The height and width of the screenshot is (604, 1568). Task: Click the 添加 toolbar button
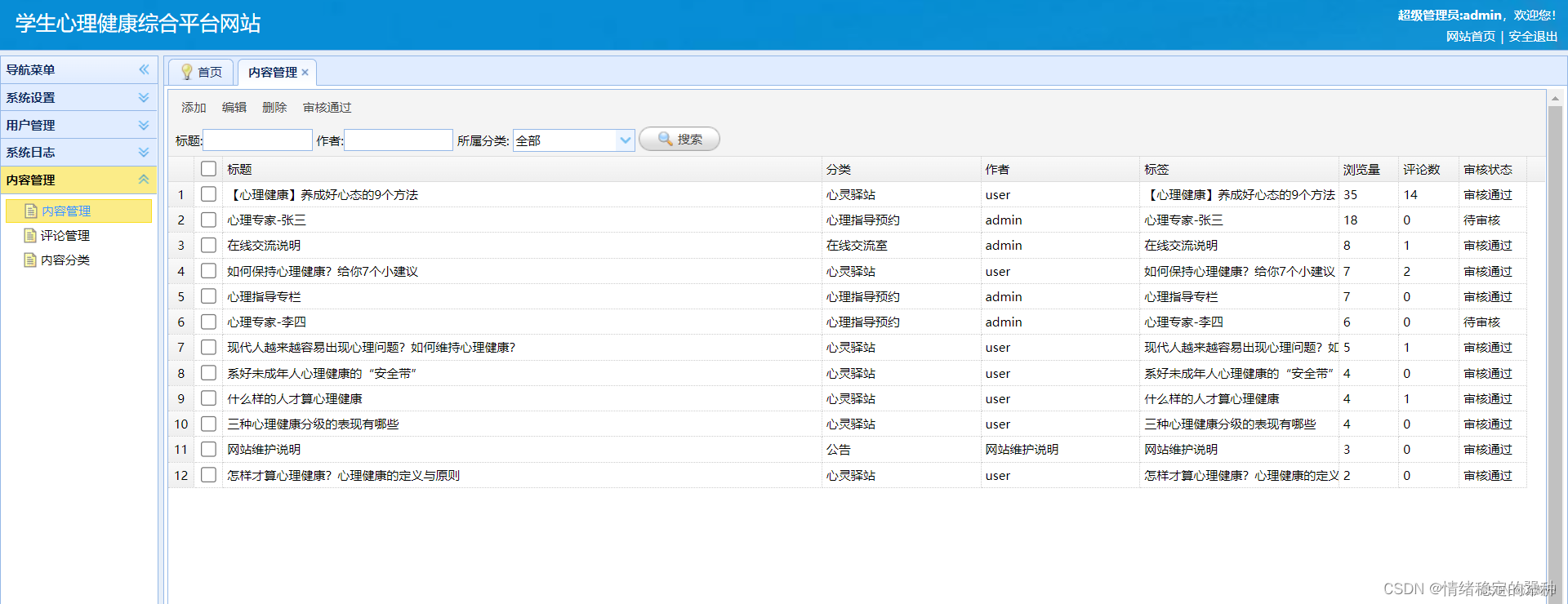click(194, 107)
